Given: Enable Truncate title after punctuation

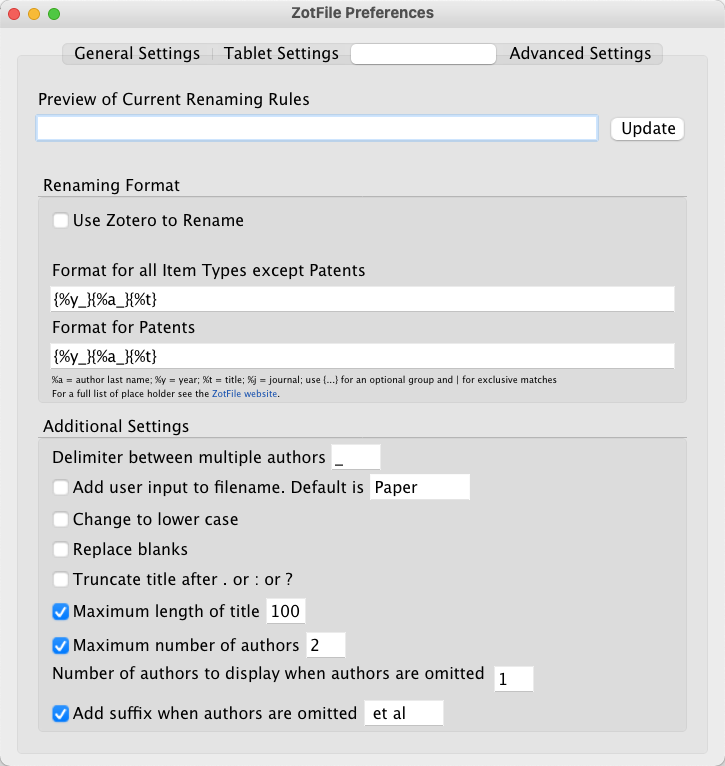Looking at the screenshot, I should pos(62,579).
